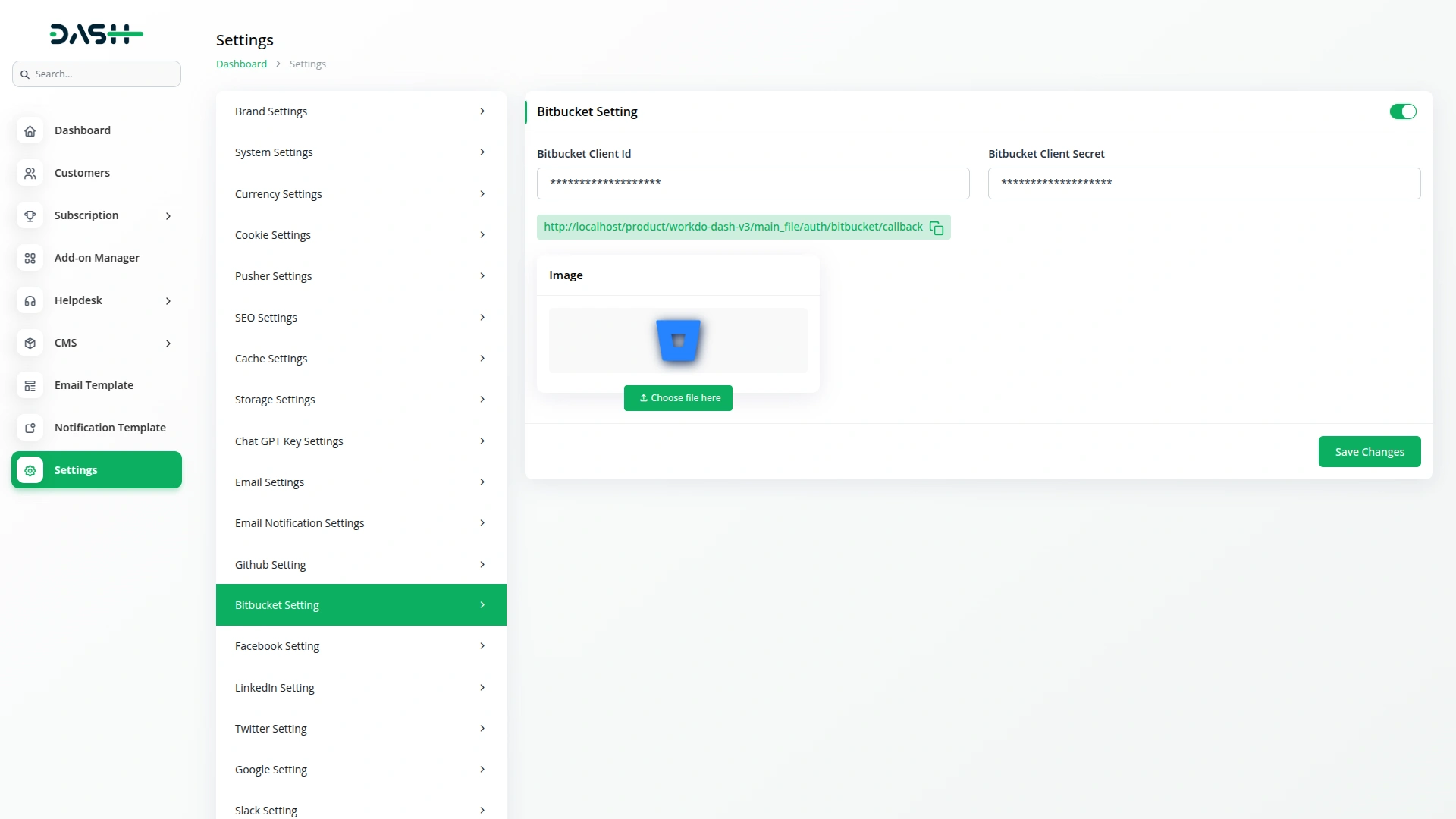
Task: Copy the Bitbucket callback URL
Action: (937, 227)
